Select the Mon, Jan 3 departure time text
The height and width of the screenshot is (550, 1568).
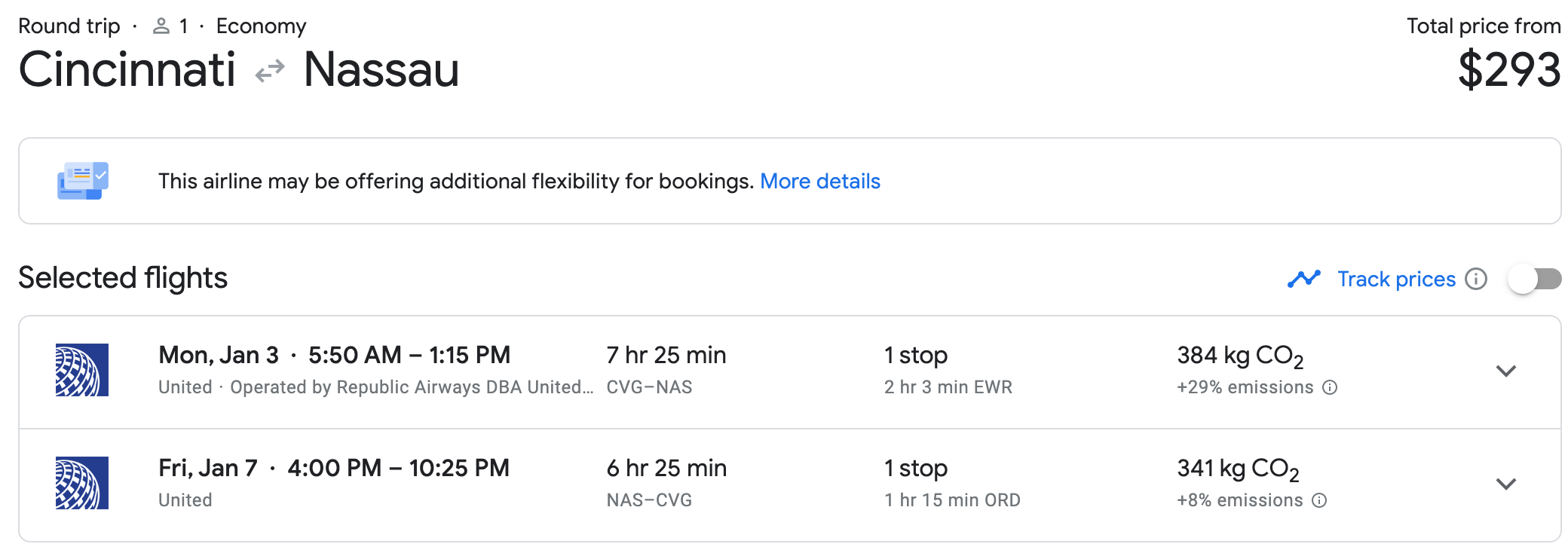pos(409,355)
